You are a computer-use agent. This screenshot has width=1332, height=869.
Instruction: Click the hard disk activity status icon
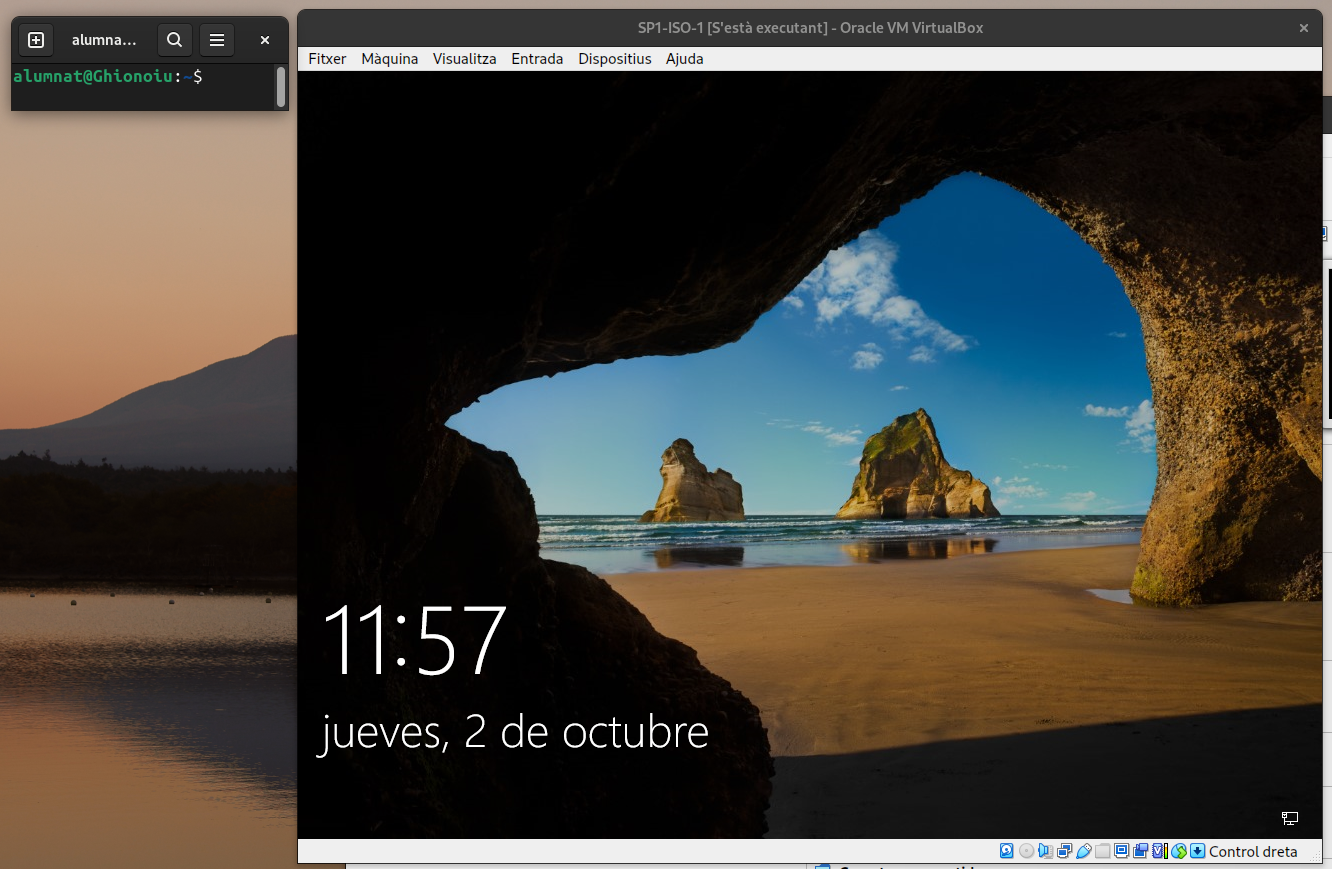click(x=1007, y=851)
